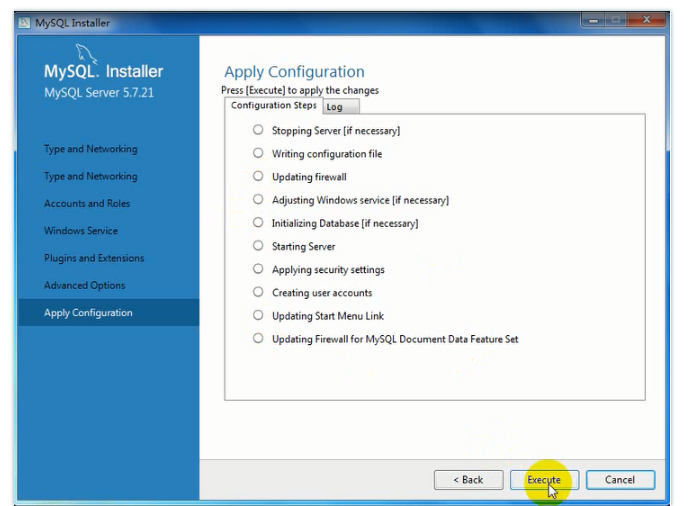Go back with the Back button
Screen dimensions: 693x506
pos(468,479)
